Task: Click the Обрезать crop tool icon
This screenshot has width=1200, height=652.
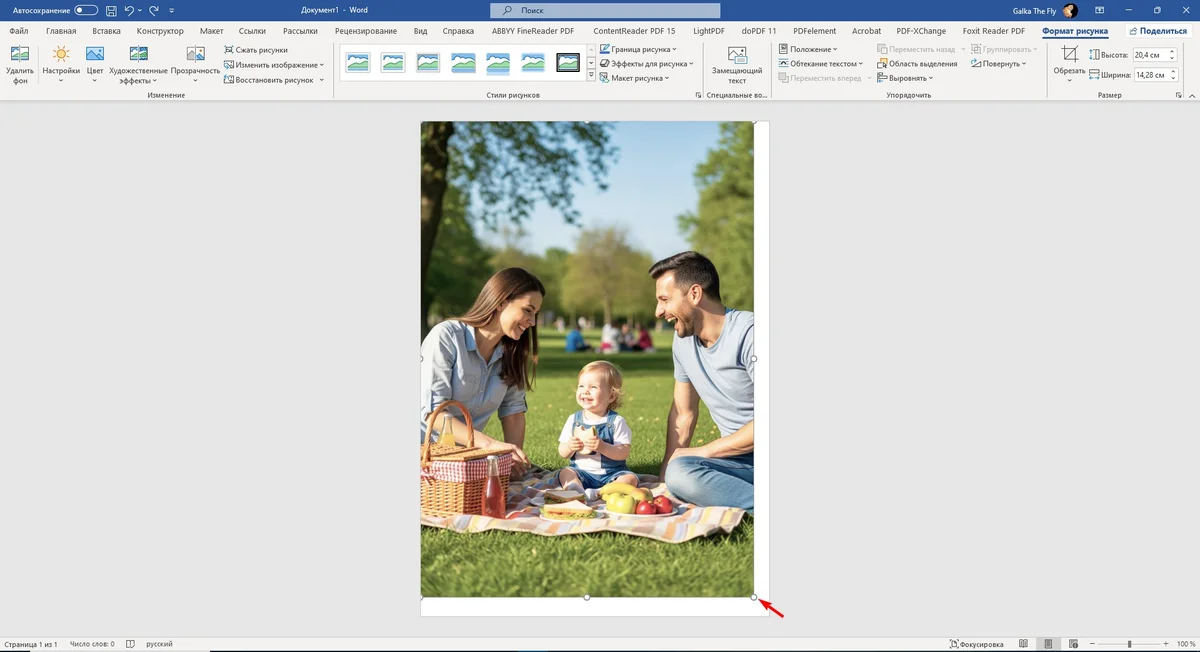Action: (x=1069, y=54)
